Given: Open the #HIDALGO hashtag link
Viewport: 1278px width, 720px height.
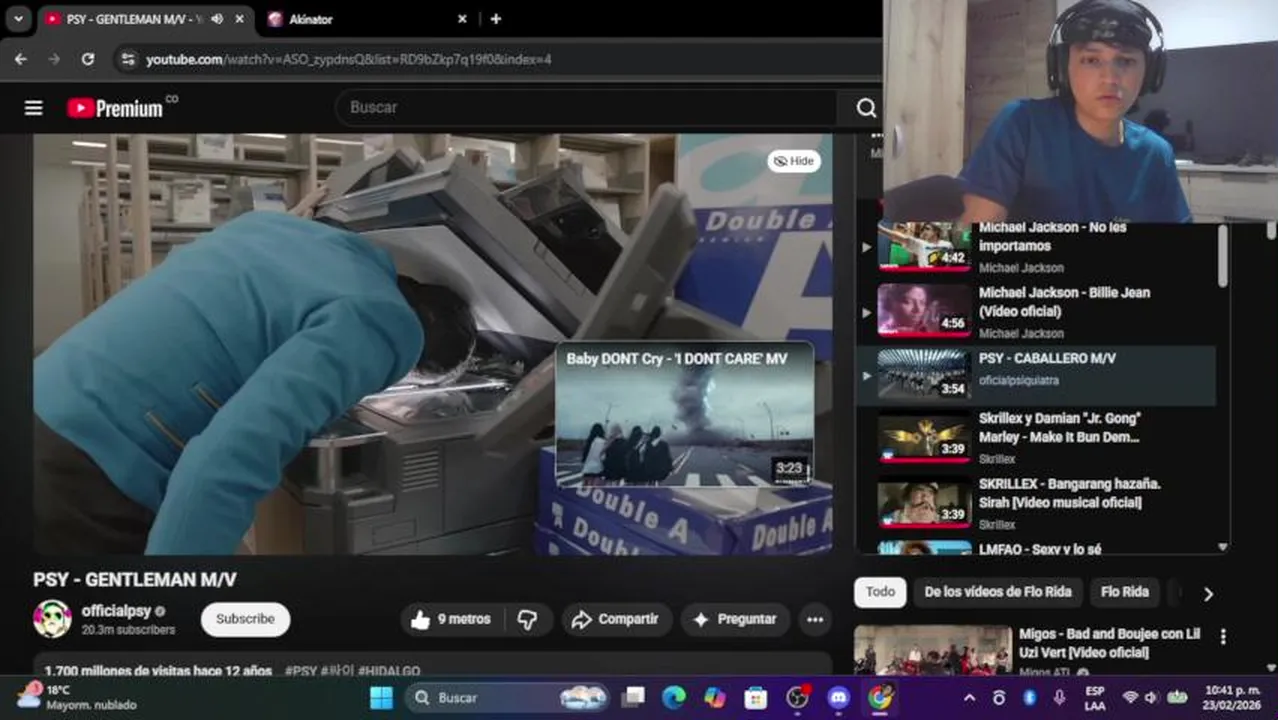Looking at the screenshot, I should click(x=389, y=671).
